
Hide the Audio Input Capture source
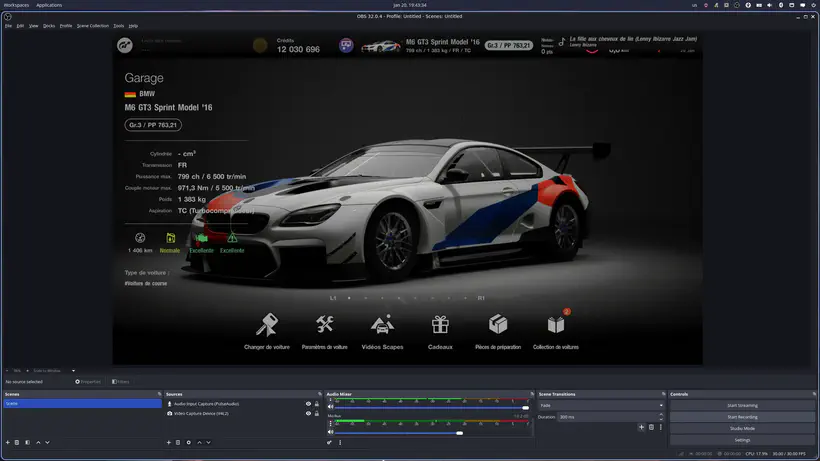pyautogui.click(x=308, y=403)
